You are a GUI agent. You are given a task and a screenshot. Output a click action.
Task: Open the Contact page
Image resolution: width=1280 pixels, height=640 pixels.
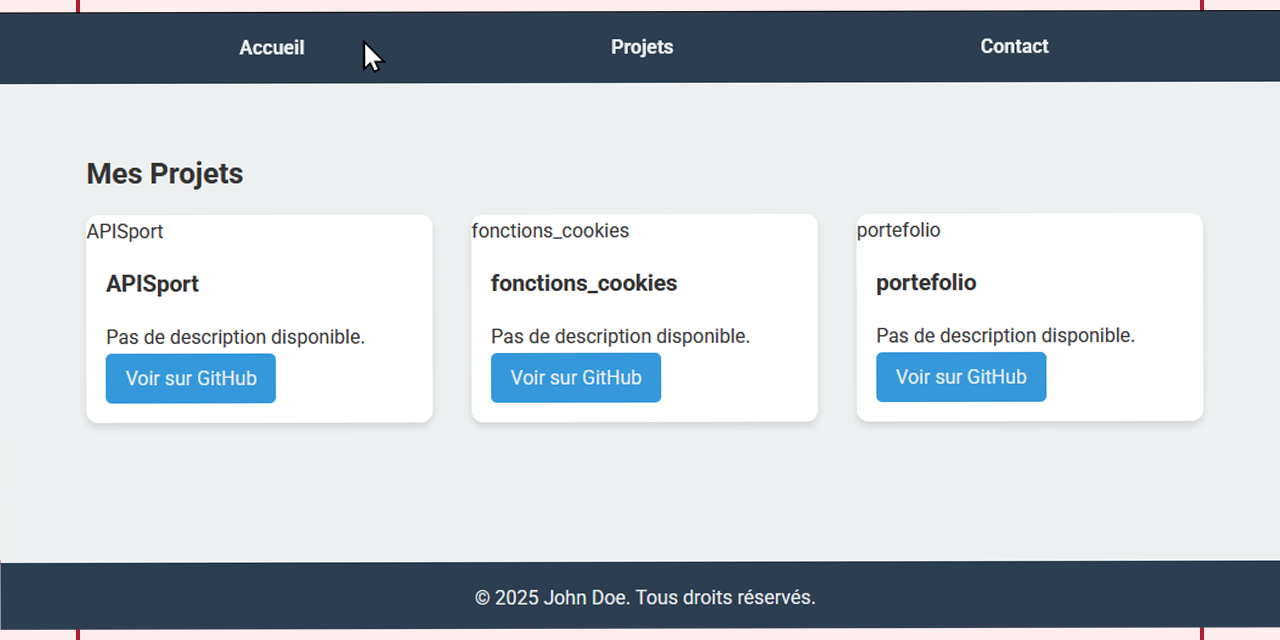tap(1014, 46)
